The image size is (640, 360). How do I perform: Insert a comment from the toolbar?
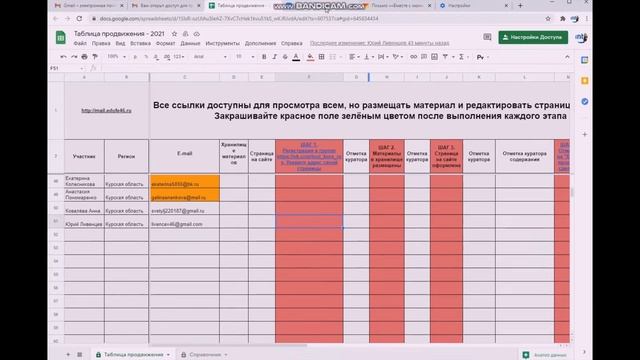click(x=424, y=57)
